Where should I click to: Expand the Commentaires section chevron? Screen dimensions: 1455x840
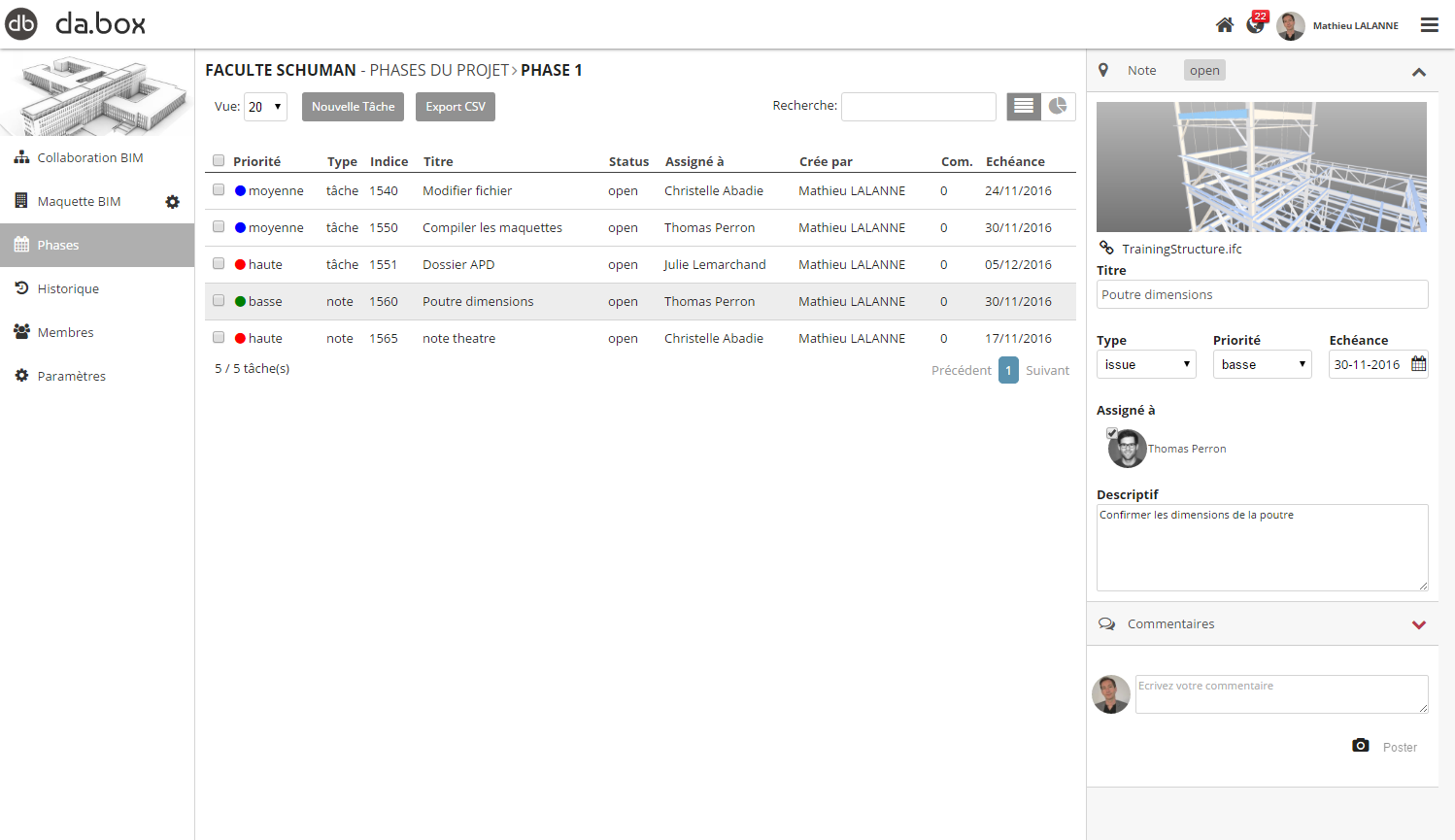(1419, 625)
